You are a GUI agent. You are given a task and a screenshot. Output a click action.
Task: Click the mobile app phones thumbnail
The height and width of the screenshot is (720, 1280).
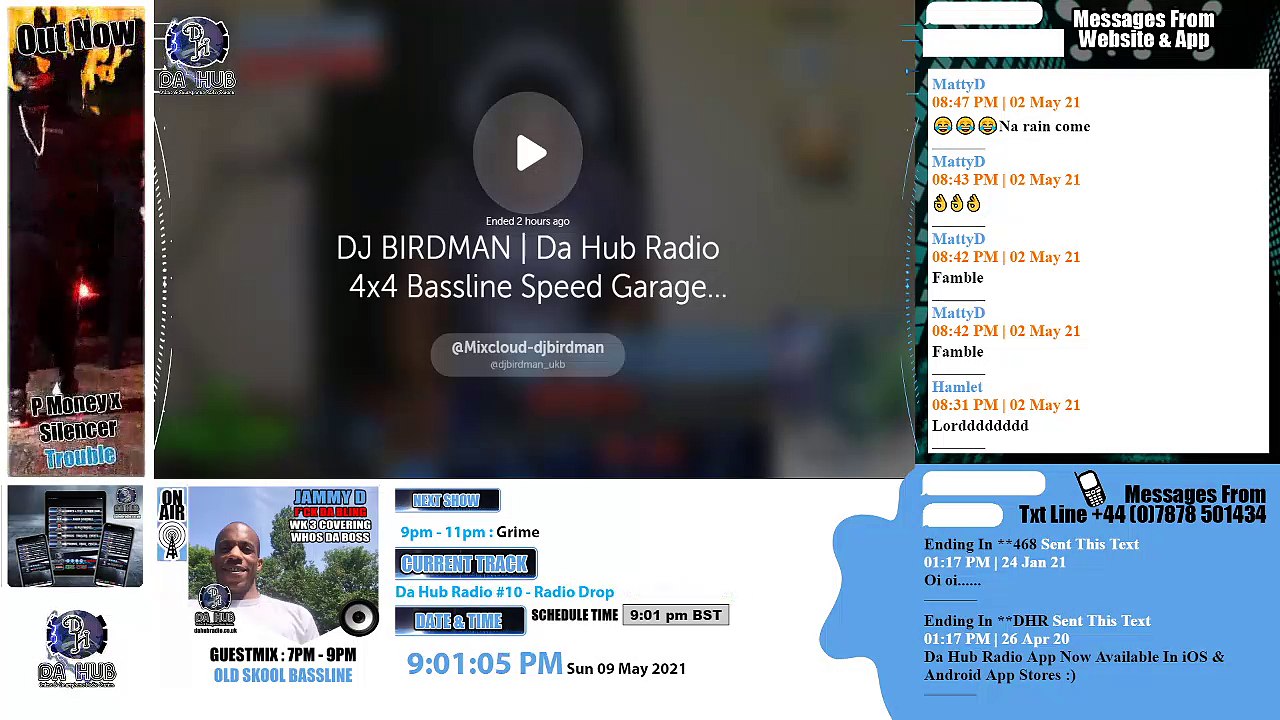coord(75,536)
